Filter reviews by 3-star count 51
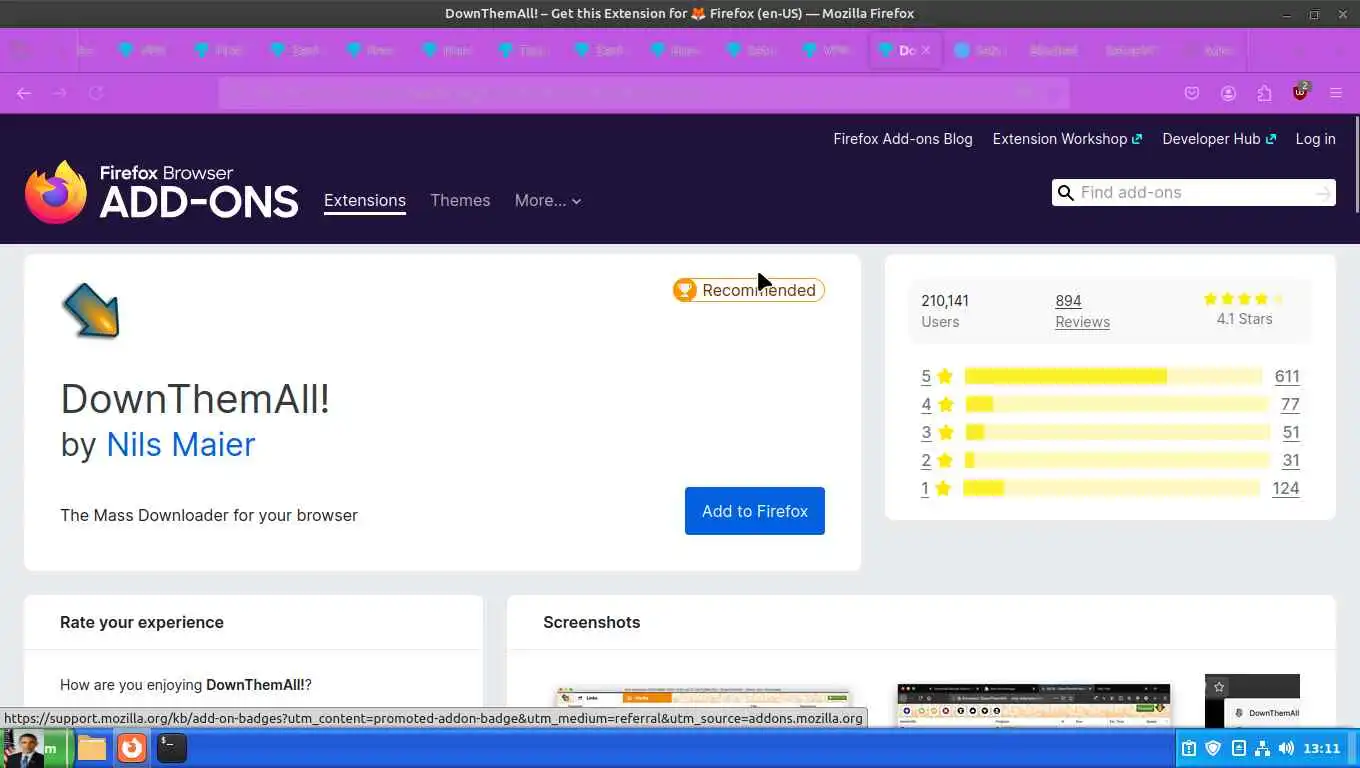Image resolution: width=1360 pixels, height=768 pixels. tap(1291, 432)
